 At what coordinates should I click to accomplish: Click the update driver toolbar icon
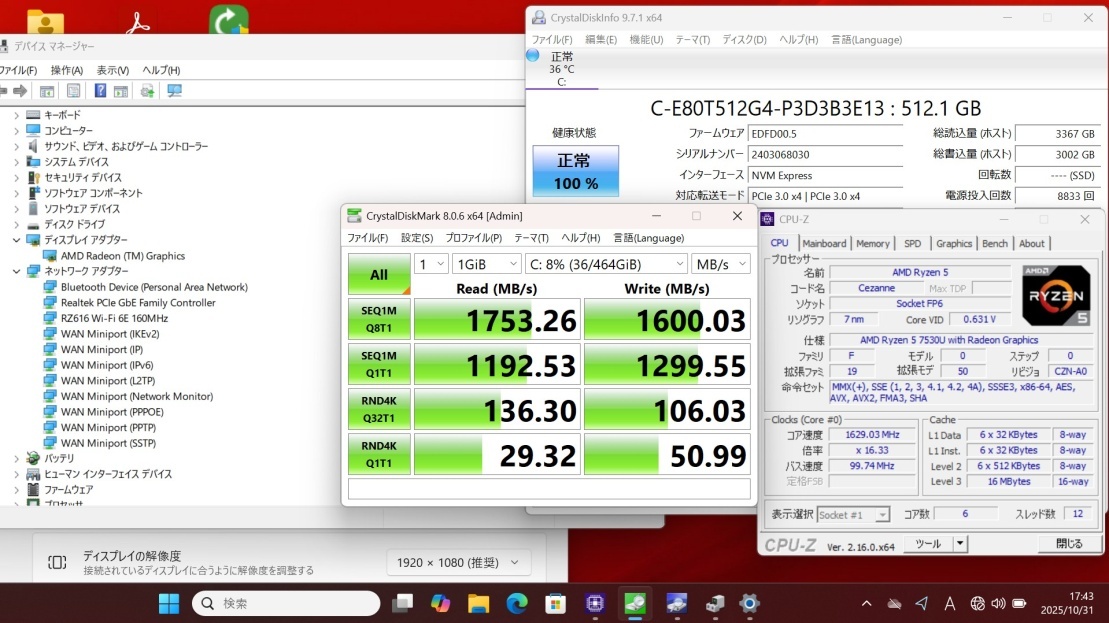tap(147, 91)
